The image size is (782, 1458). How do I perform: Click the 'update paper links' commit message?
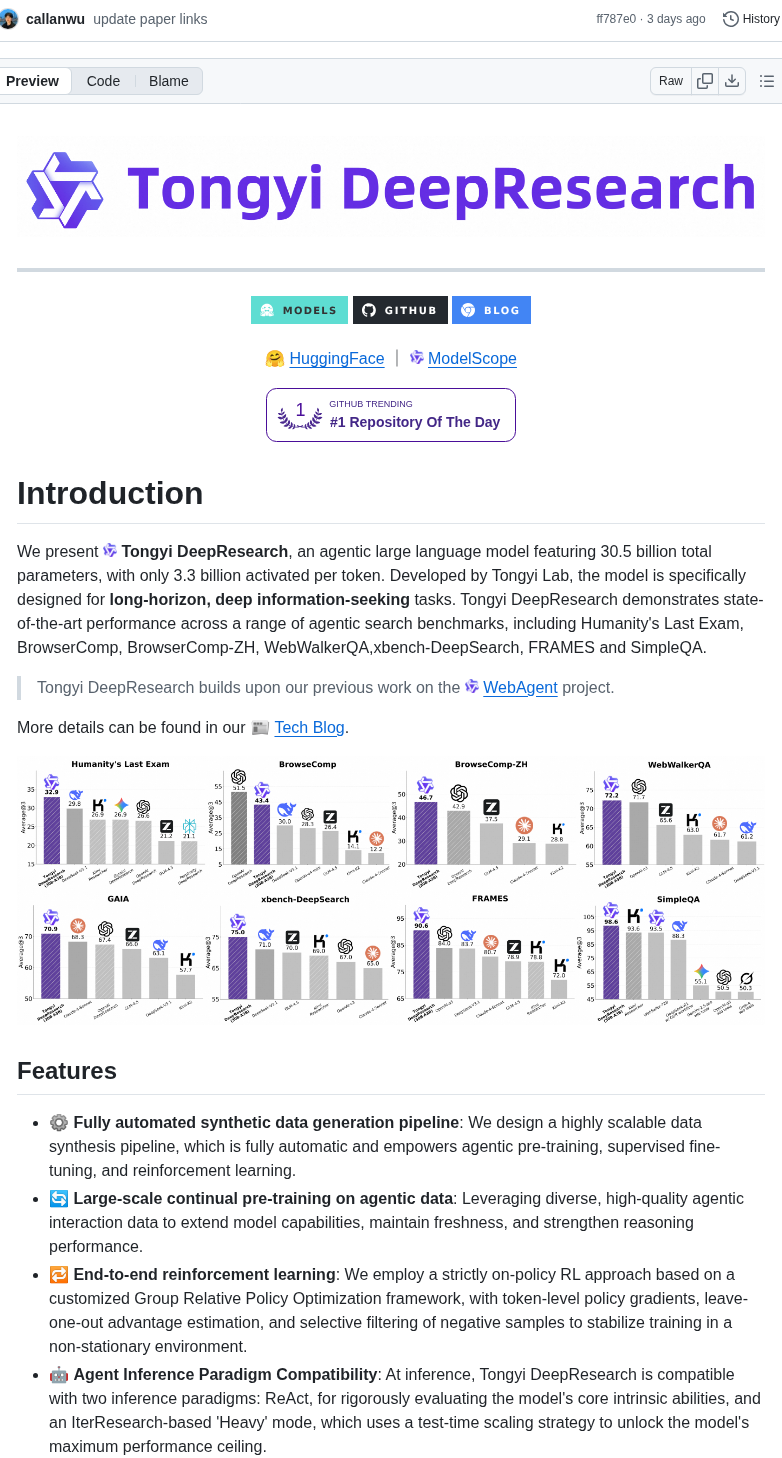click(150, 18)
